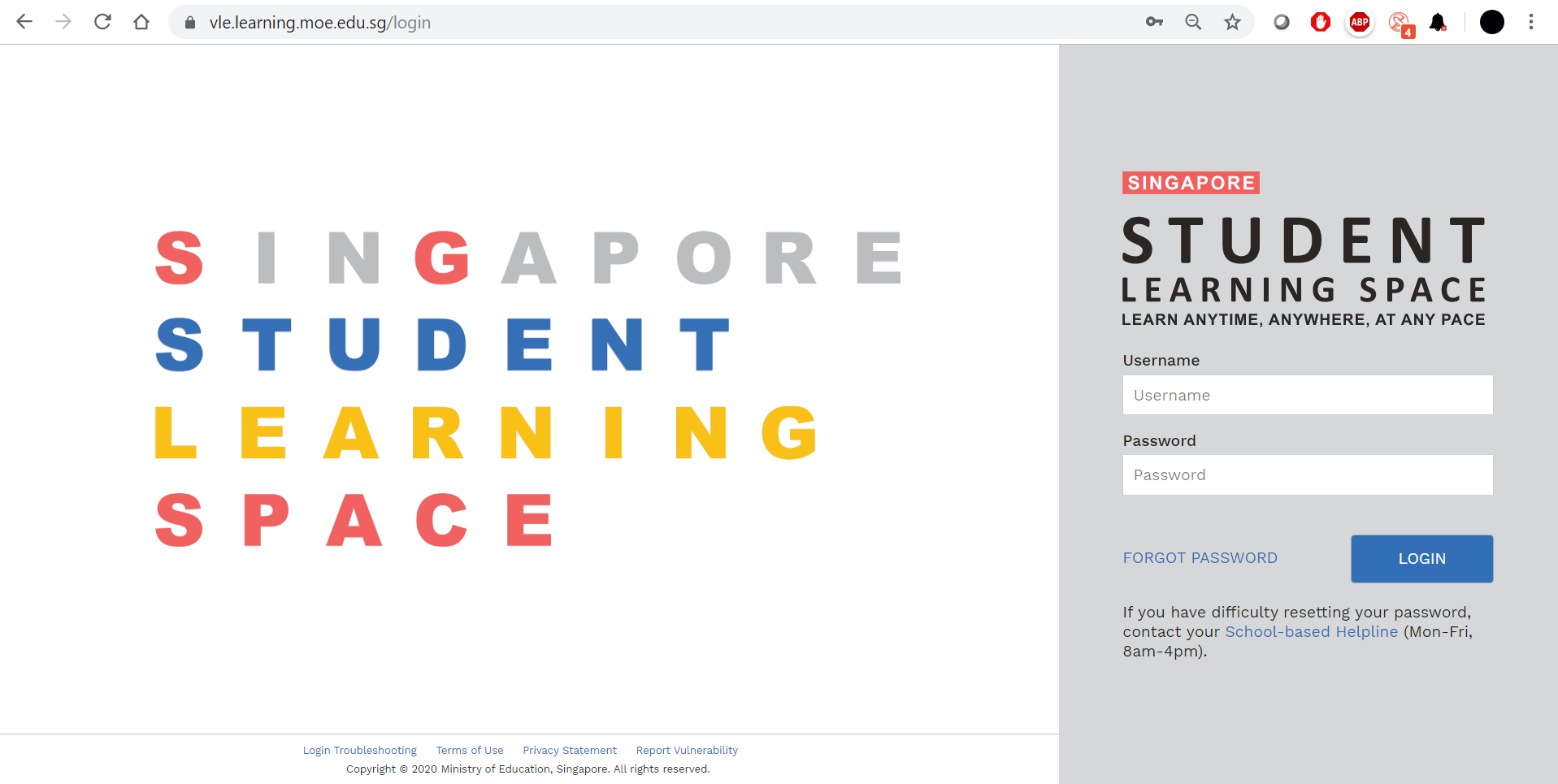Open the bell notification extension
Viewport: 1558px width, 784px height.
click(x=1439, y=22)
